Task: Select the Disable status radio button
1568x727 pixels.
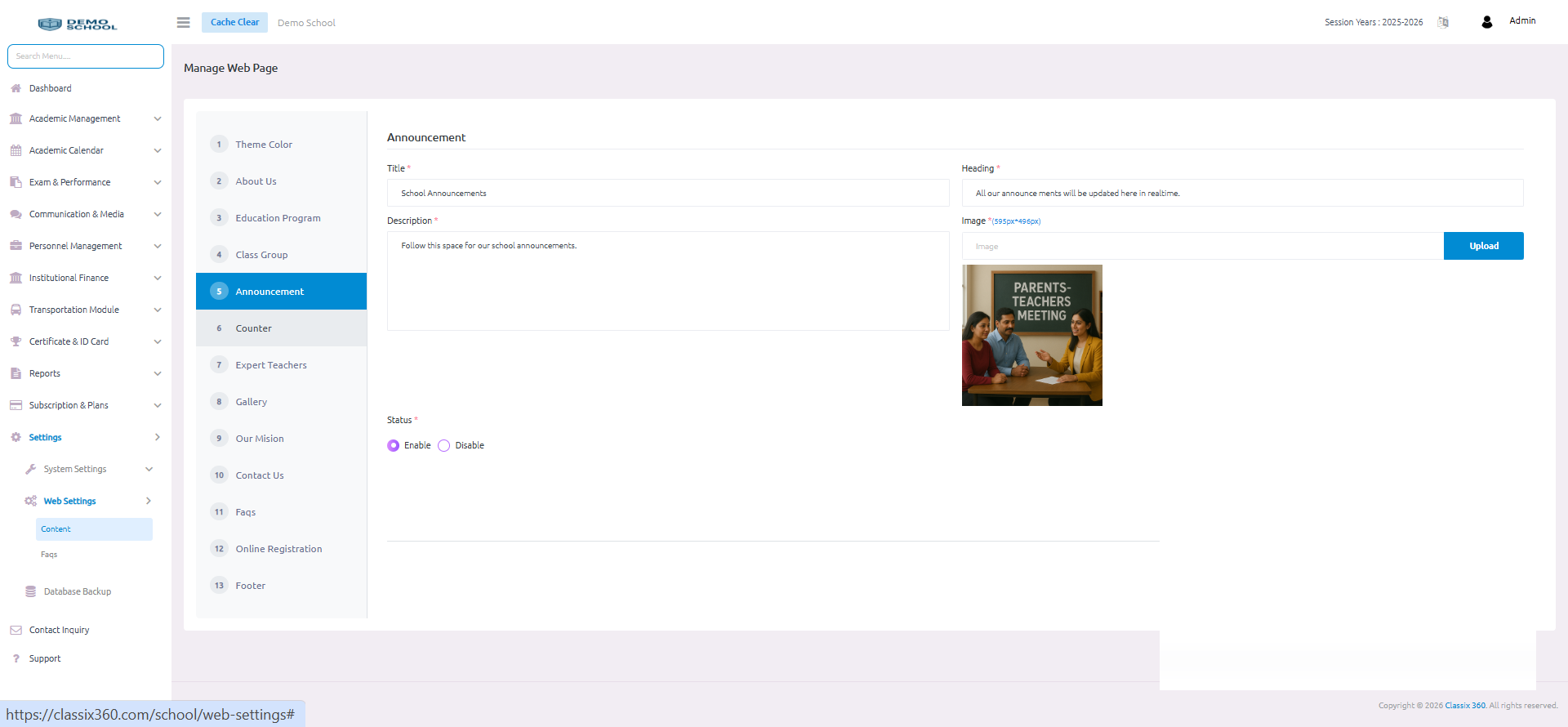Action: [x=444, y=445]
